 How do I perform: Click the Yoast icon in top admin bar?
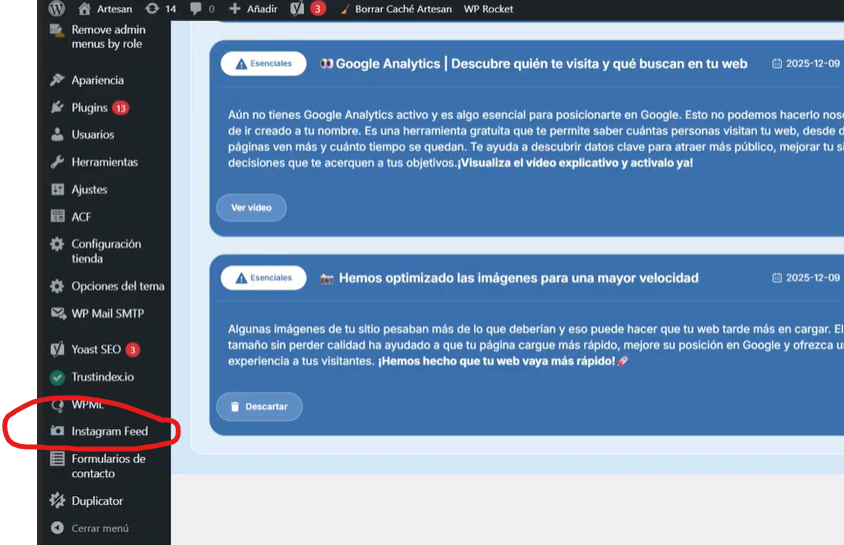coord(297,9)
